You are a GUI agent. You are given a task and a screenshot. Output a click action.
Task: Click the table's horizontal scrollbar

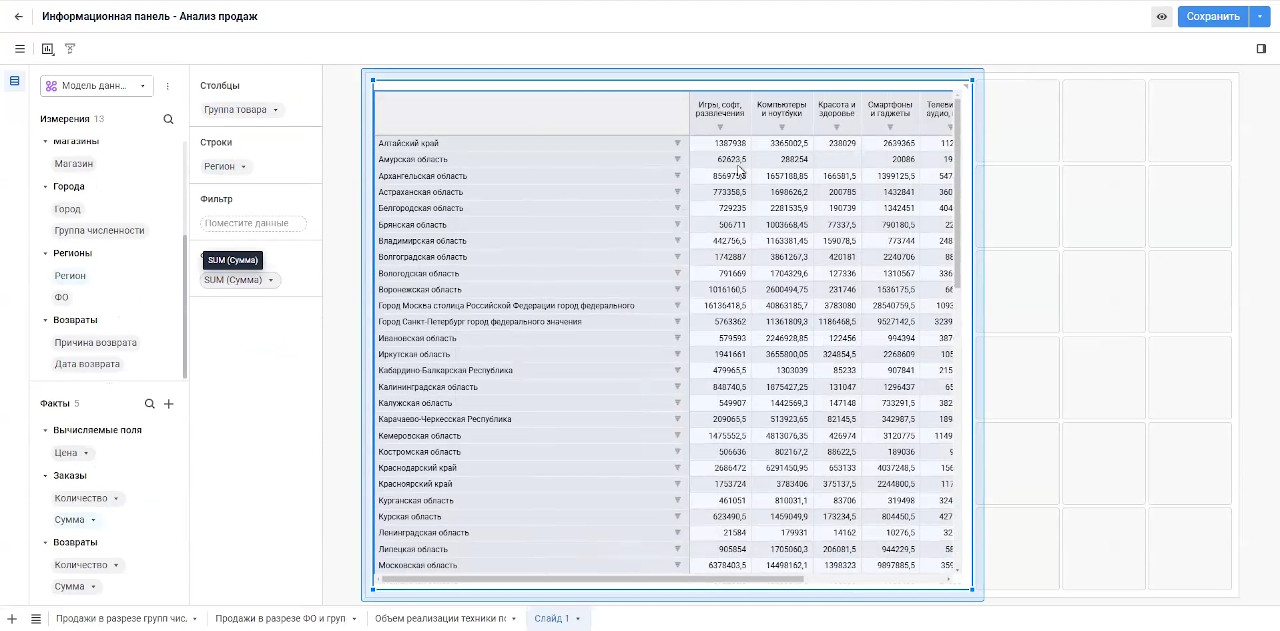592,579
